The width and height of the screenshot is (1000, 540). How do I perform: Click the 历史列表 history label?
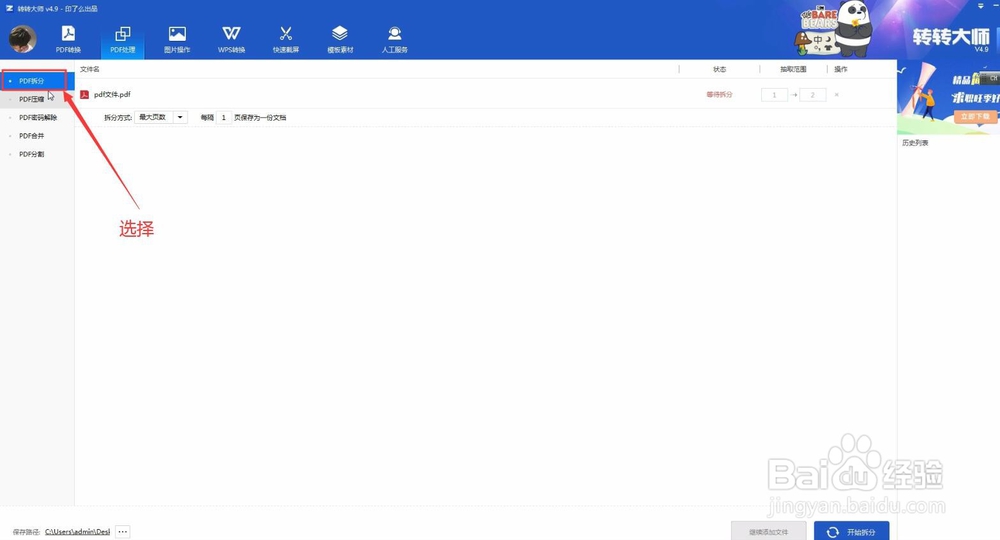click(x=915, y=143)
